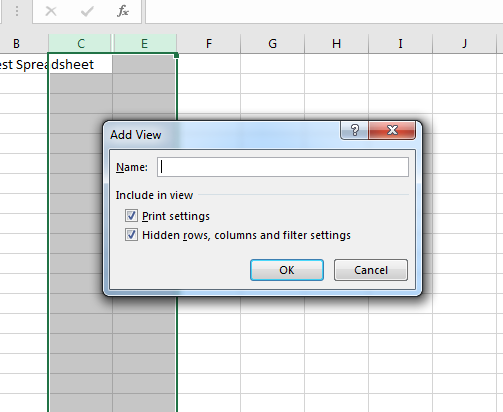Select column G header
Screen dimensions: 503x412
click(x=272, y=43)
